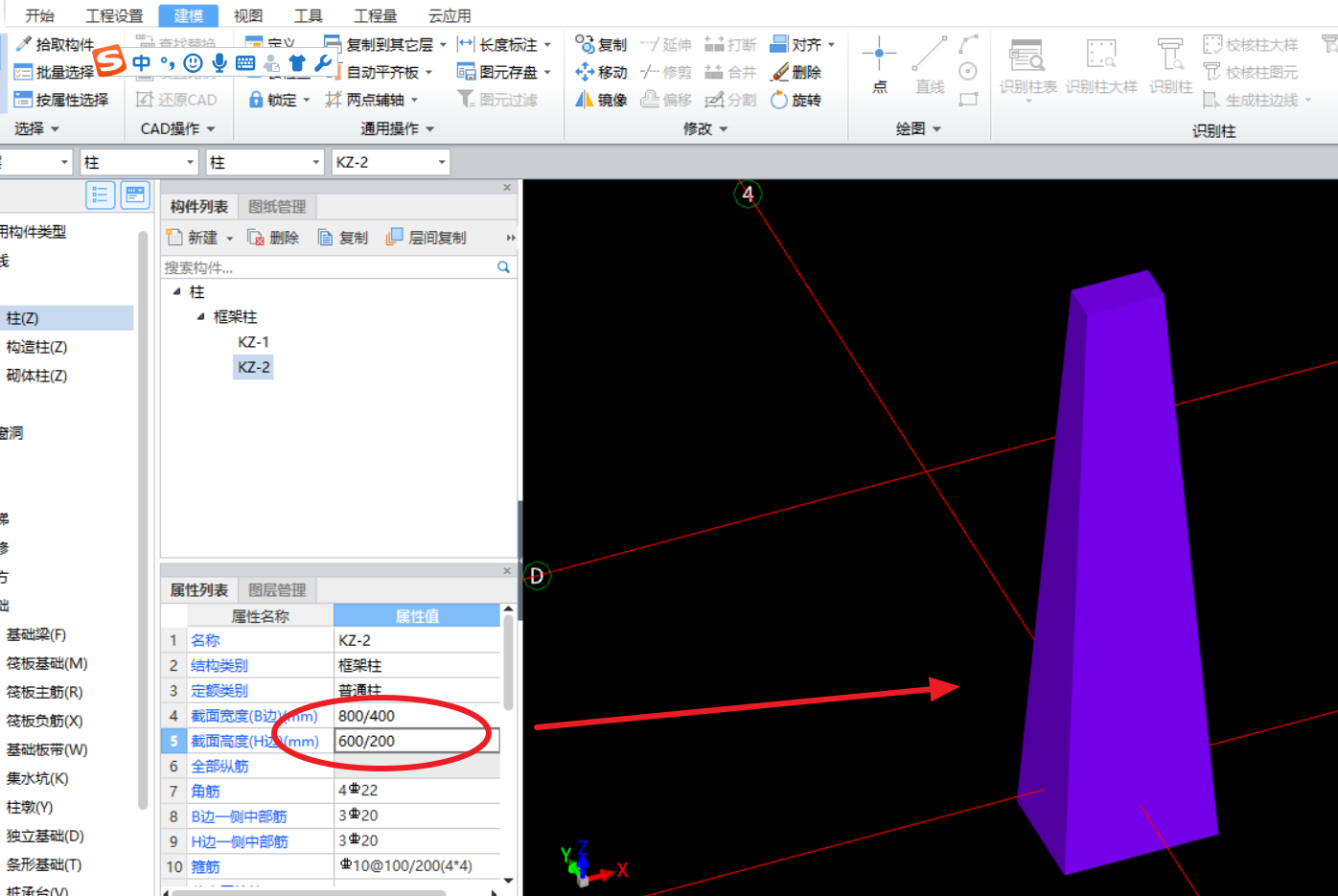This screenshot has height=896, width=1338.
Task: Close the 构件列表 panel
Action: [507, 187]
